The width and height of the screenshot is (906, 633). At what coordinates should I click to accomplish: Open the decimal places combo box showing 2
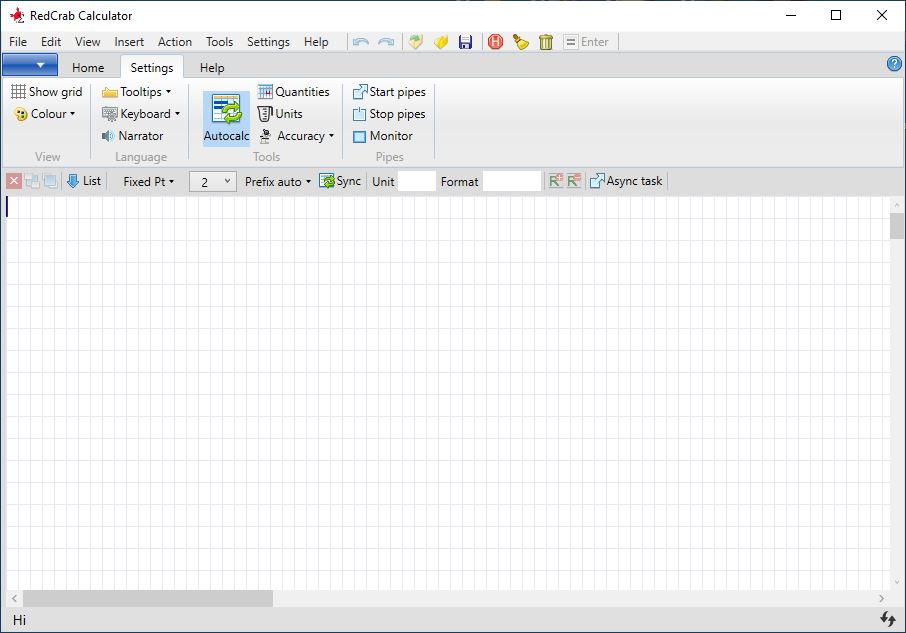(x=213, y=182)
